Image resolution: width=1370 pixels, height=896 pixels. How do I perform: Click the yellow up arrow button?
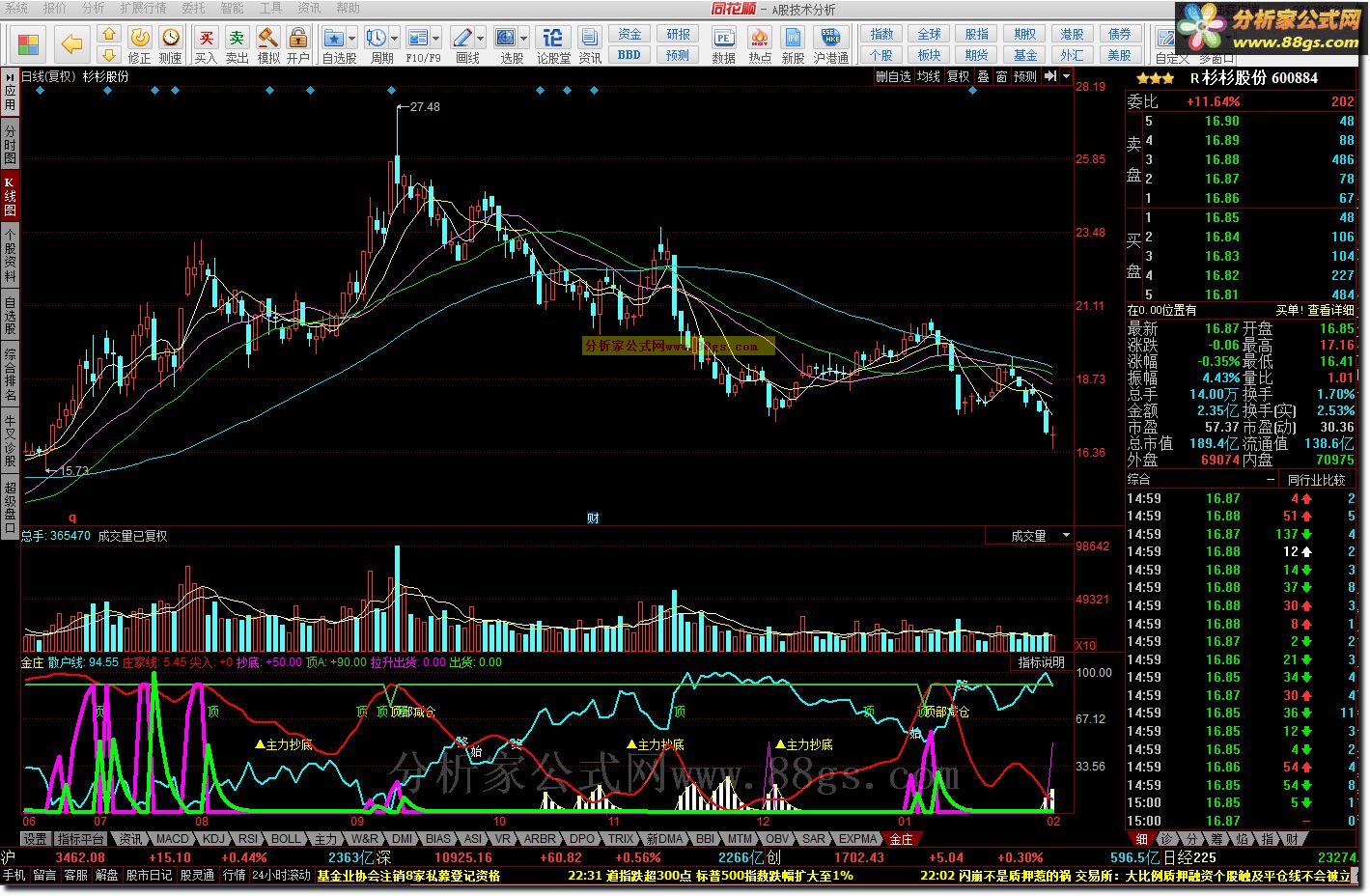pyautogui.click(x=109, y=36)
